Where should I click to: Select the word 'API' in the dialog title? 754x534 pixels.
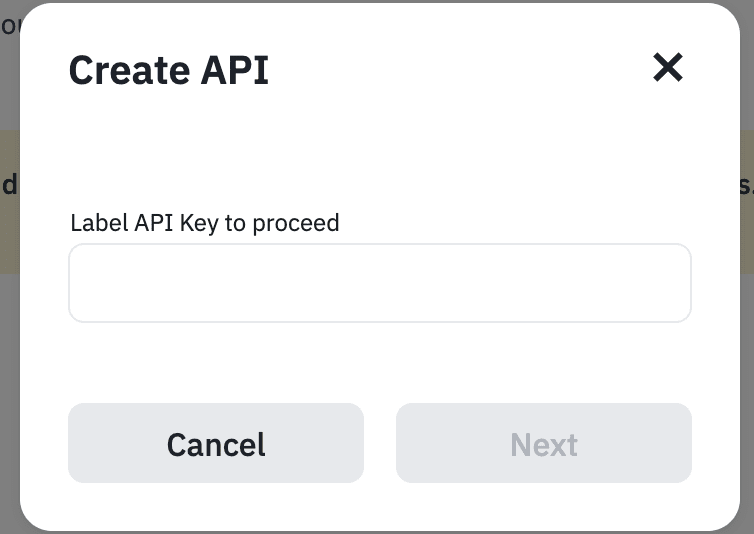pyautogui.click(x=232, y=70)
